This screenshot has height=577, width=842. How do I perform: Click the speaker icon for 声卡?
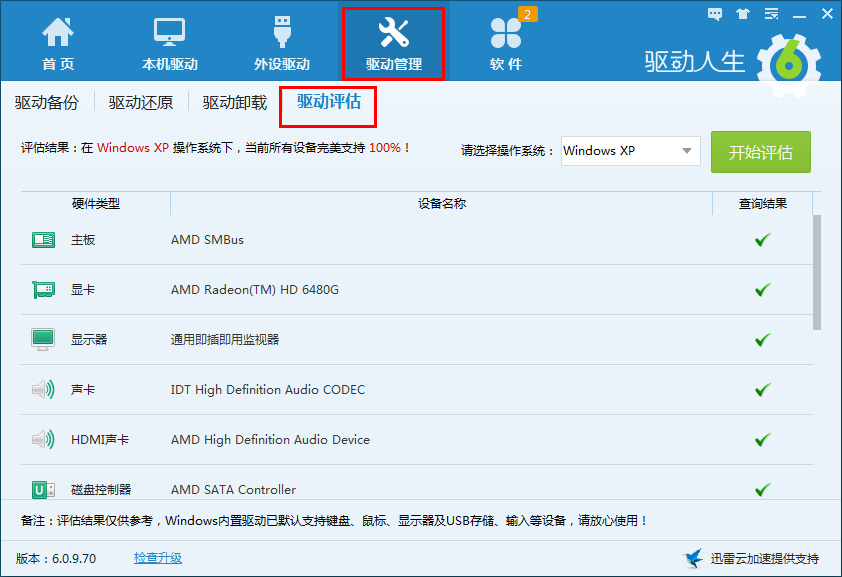tap(43, 390)
